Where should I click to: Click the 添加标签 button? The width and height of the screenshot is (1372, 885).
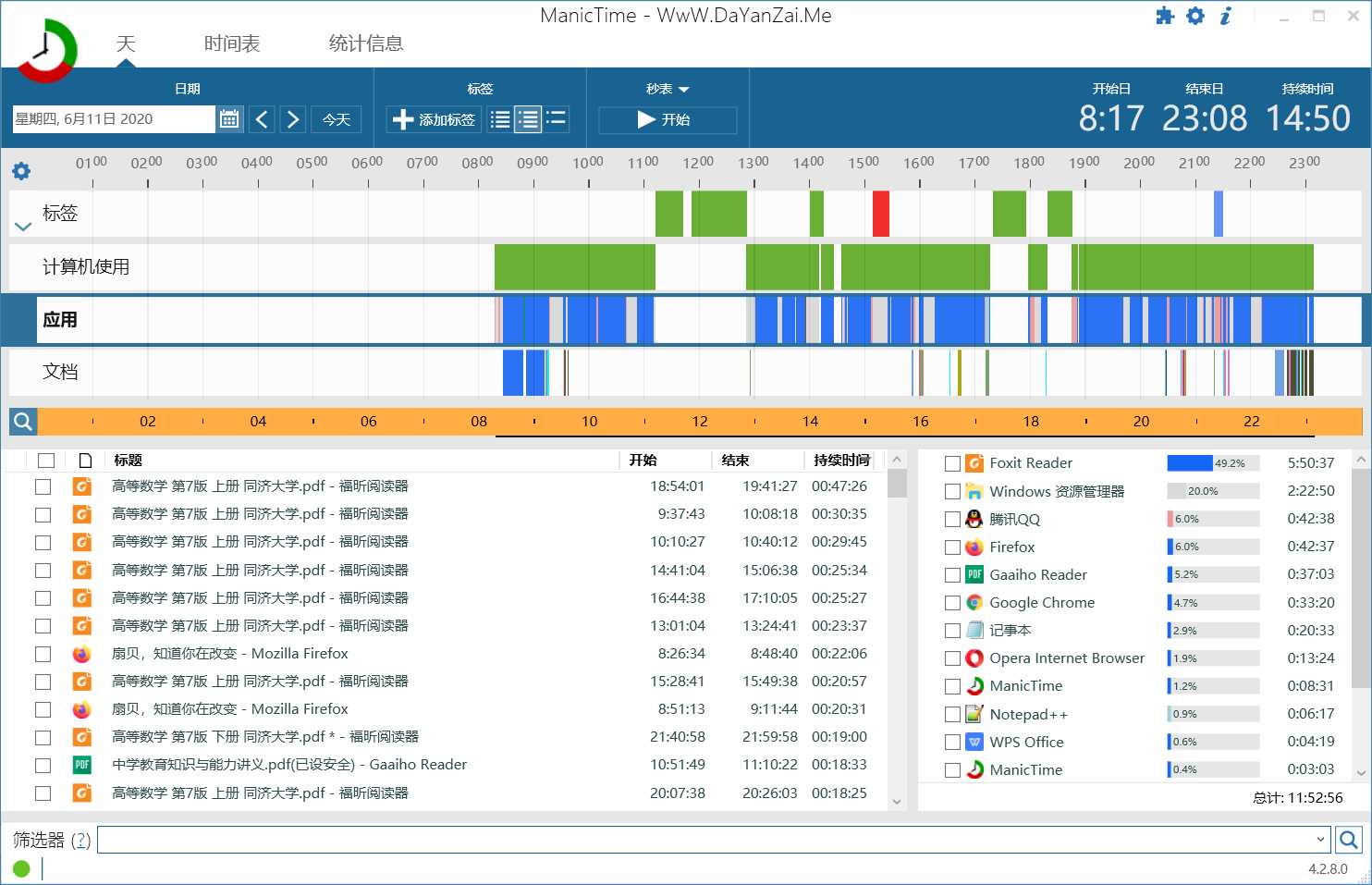(x=434, y=119)
